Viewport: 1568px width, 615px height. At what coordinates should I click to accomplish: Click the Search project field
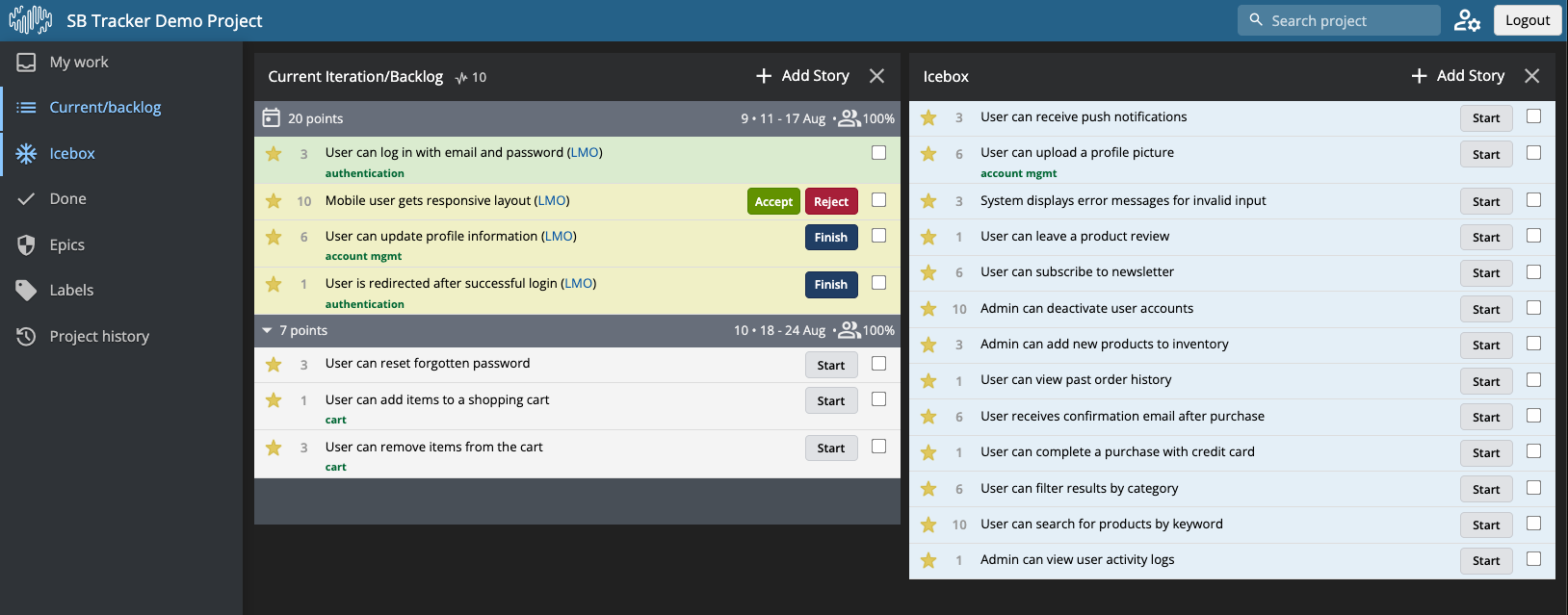(1339, 20)
